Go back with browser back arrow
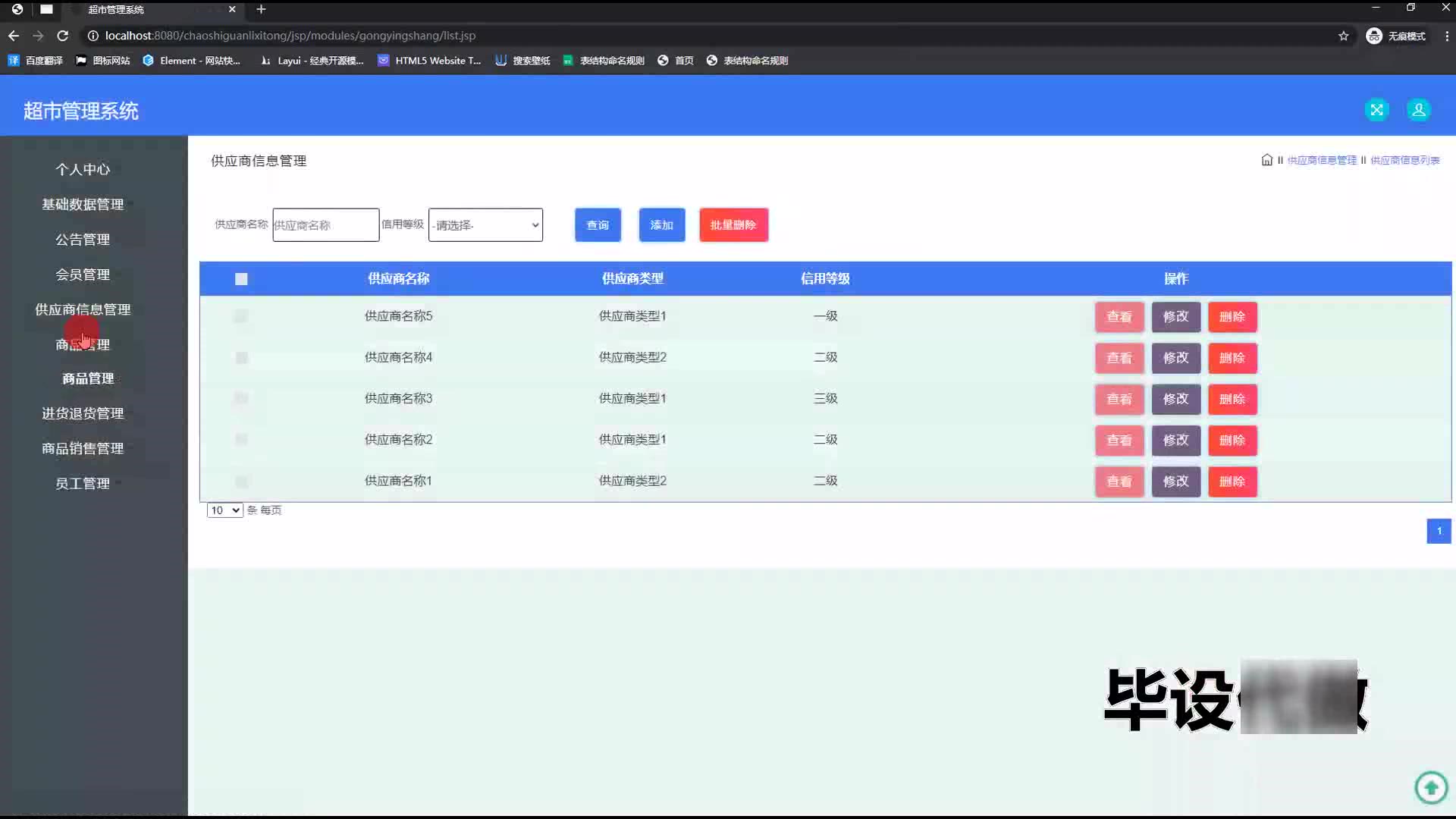The height and width of the screenshot is (819, 1456). pyautogui.click(x=14, y=36)
